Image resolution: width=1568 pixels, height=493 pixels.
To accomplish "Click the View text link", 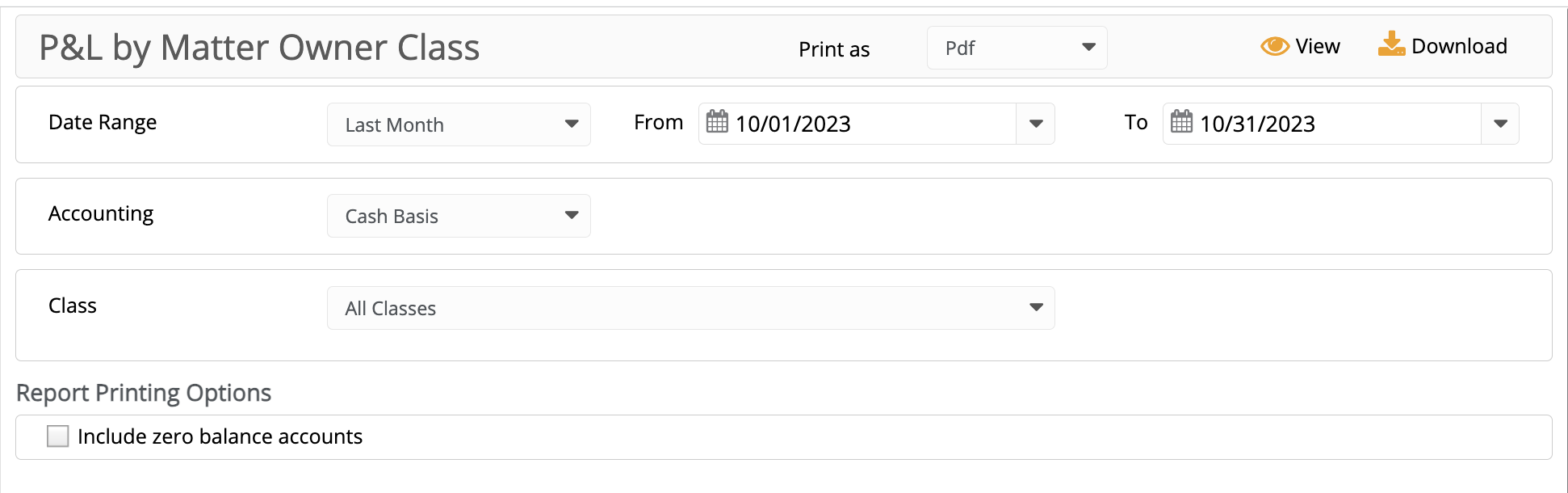I will click(1318, 47).
